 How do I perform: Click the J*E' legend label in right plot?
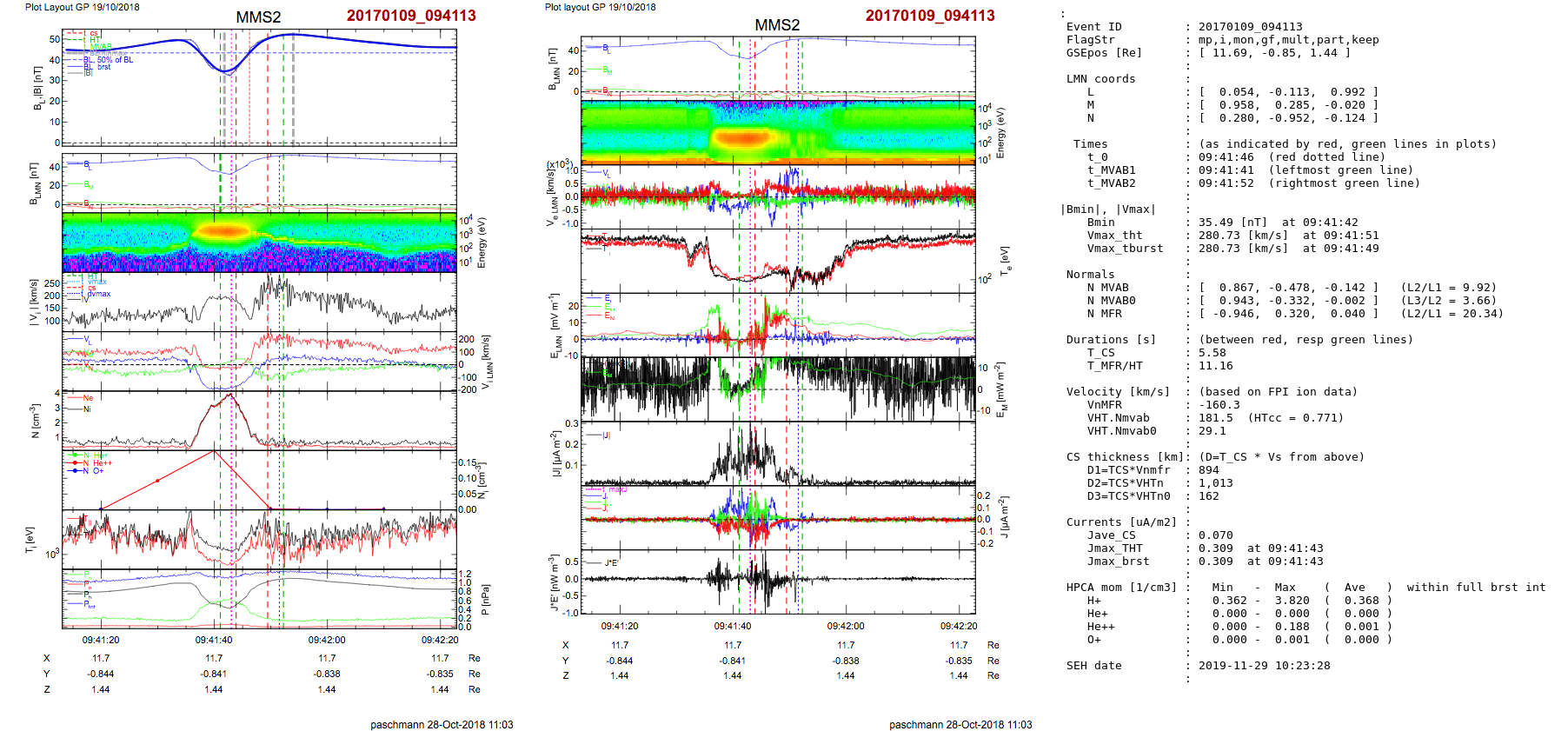[611, 563]
